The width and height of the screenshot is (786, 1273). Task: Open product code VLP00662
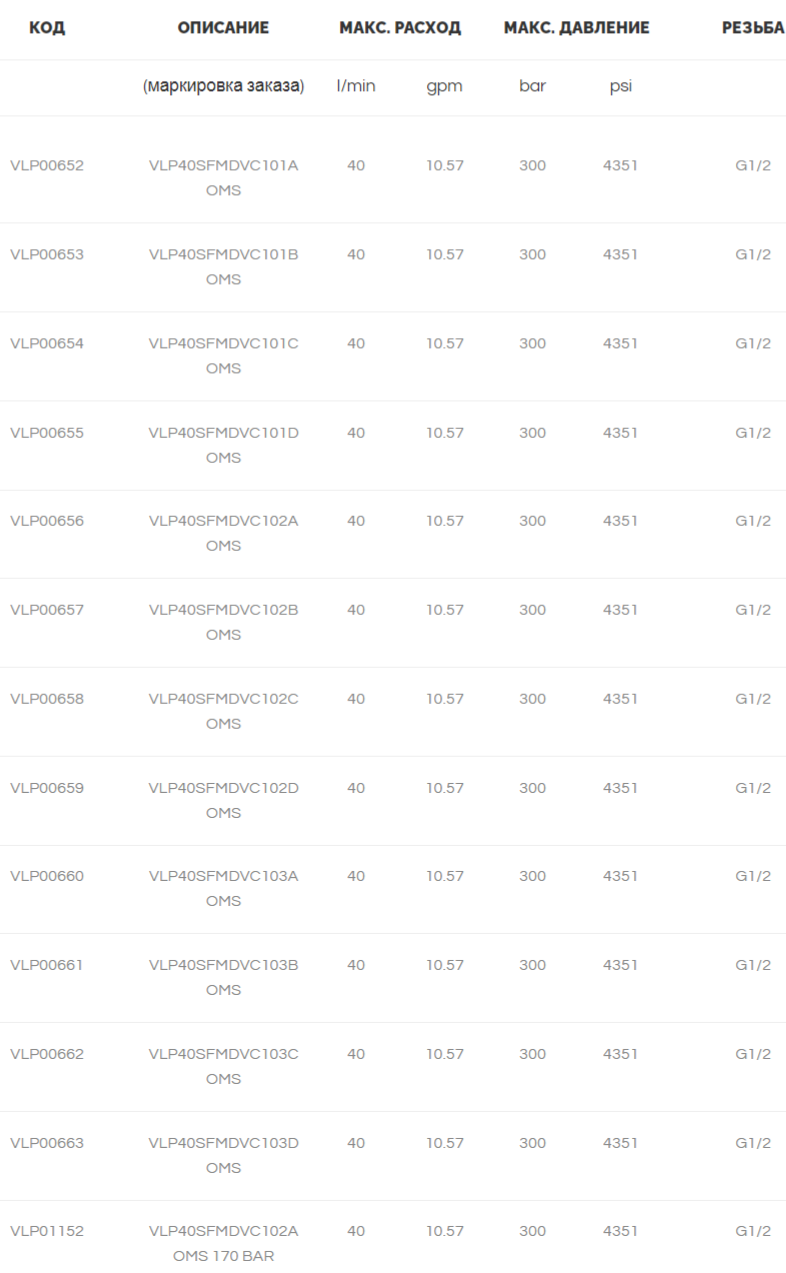(47, 1054)
